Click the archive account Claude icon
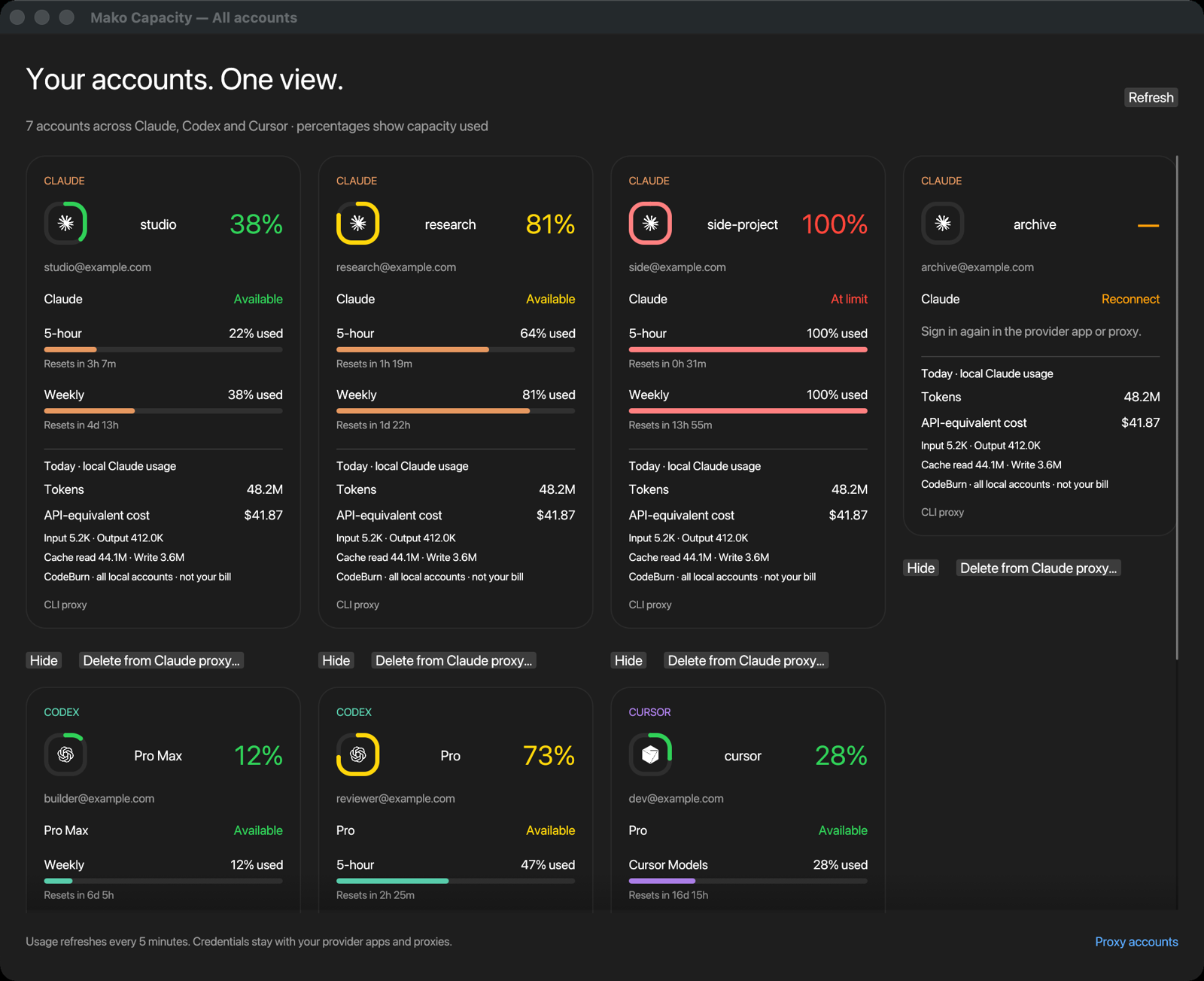 (x=943, y=224)
